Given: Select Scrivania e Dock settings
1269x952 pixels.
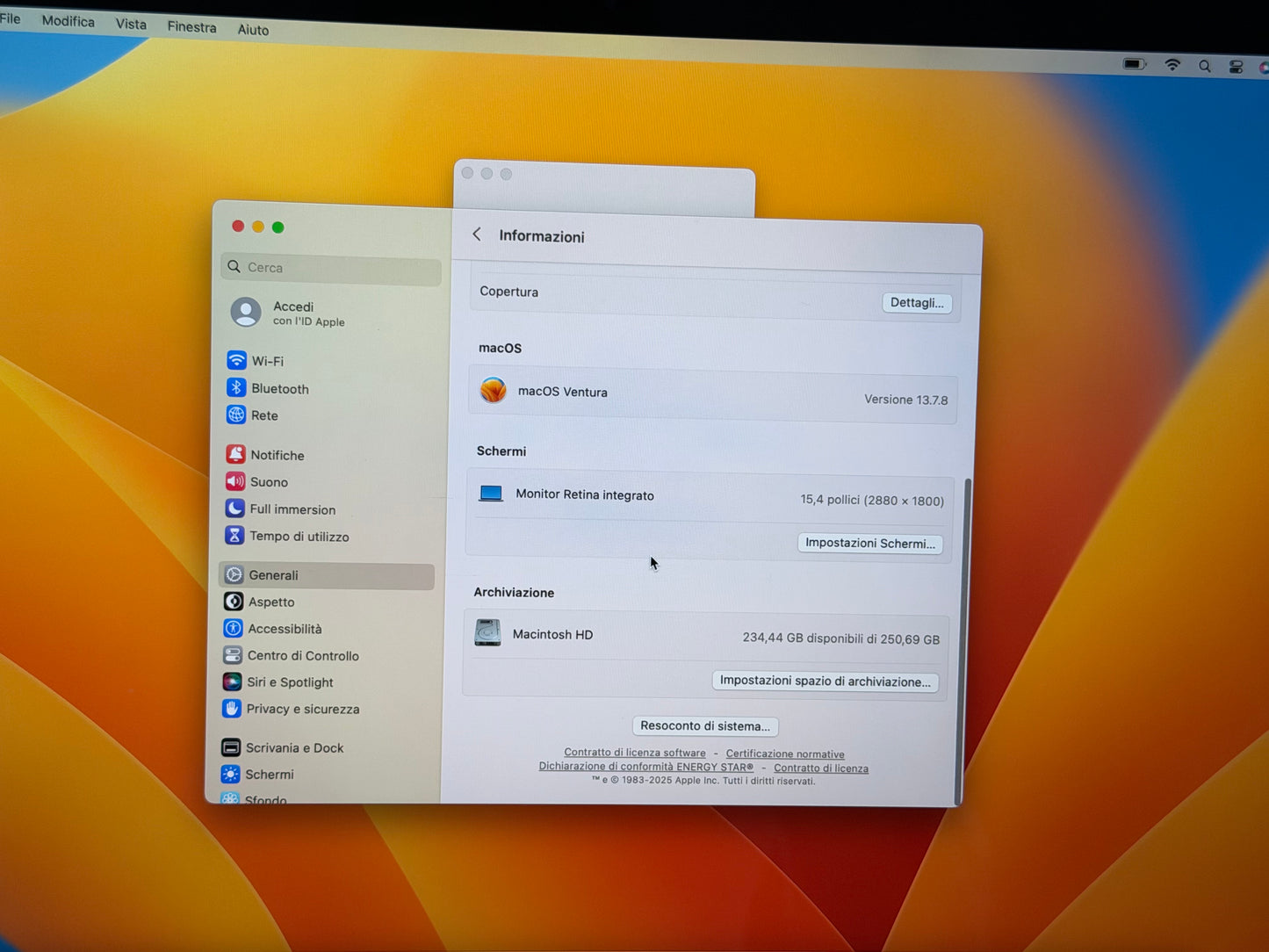Looking at the screenshot, I should click(x=283, y=747).
